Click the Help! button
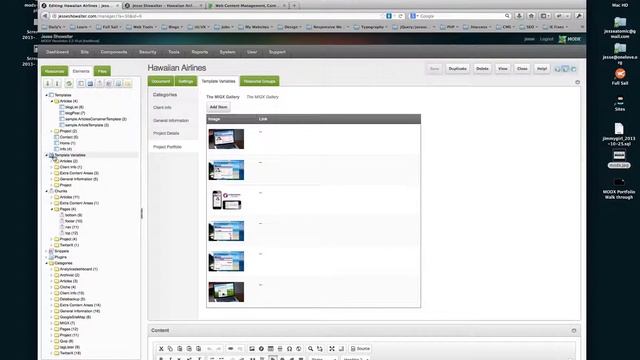640x360 pixels. click(x=542, y=69)
